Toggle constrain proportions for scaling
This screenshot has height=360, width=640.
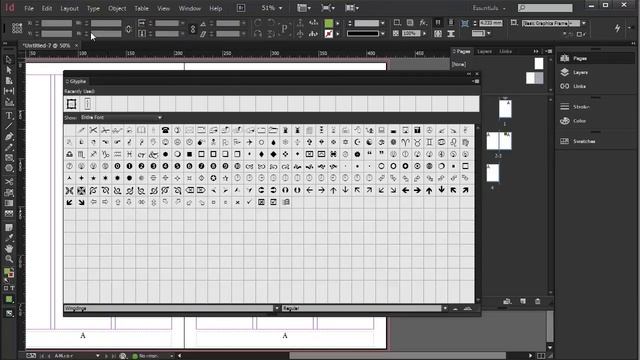[x=193, y=29]
